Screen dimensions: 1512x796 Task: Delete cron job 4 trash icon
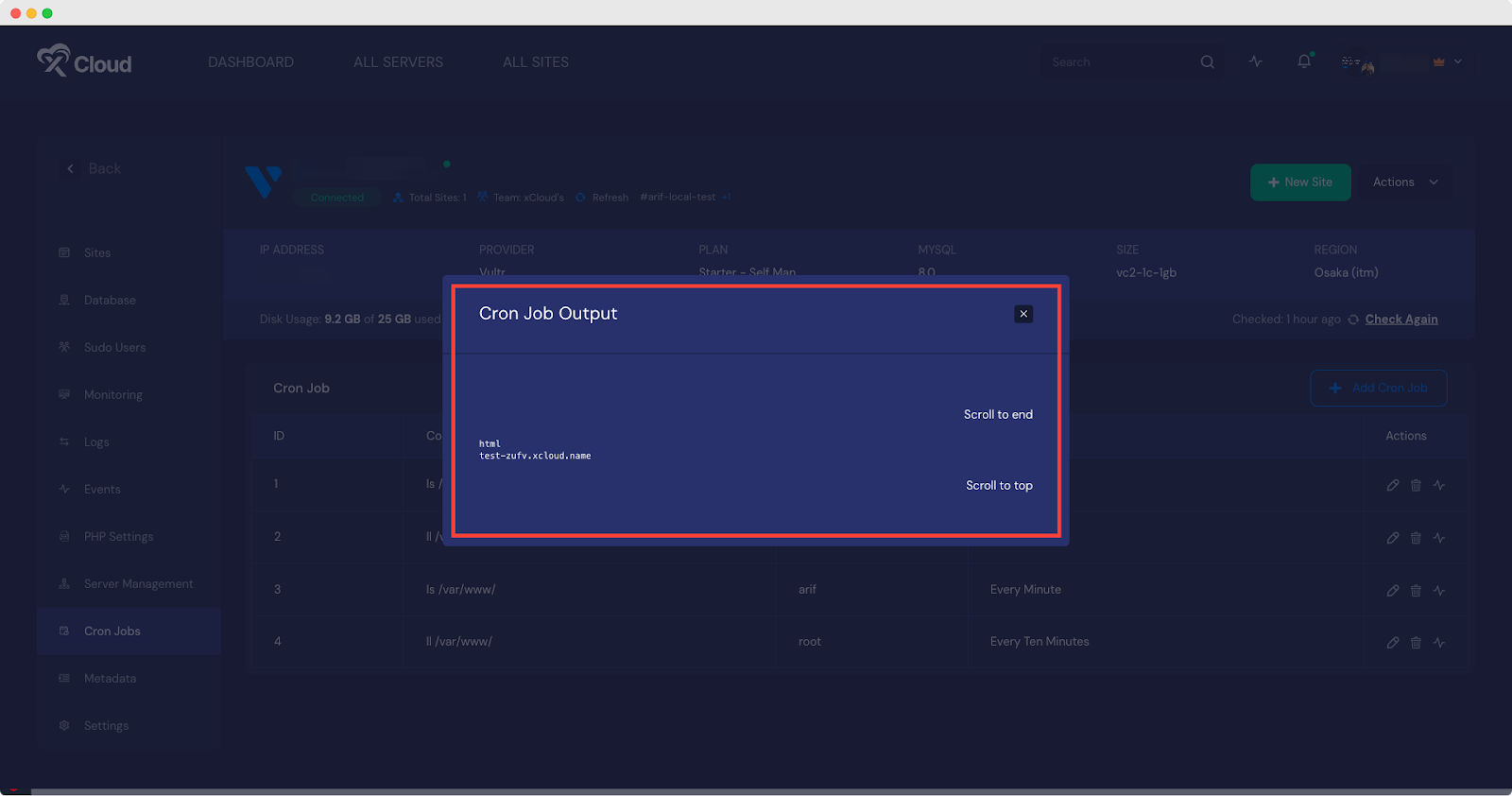point(1416,642)
